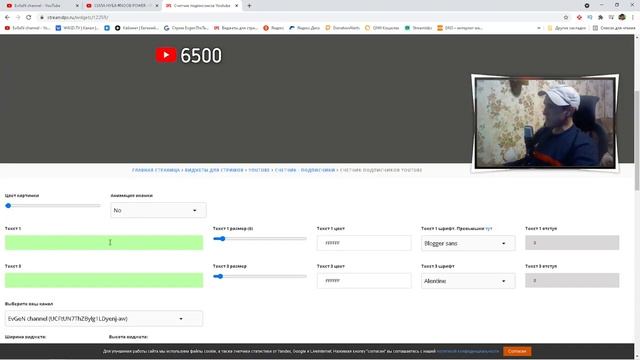
Task: Open the Кабинет bookmark
Action: [137, 28]
